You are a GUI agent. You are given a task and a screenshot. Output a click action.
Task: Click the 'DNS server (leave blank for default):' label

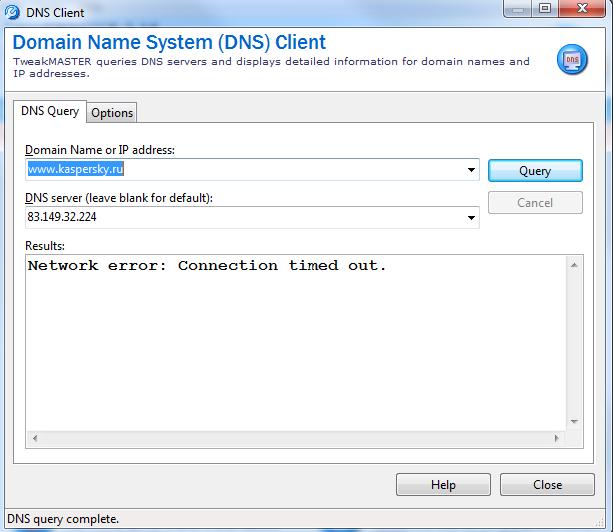pyautogui.click(x=119, y=198)
